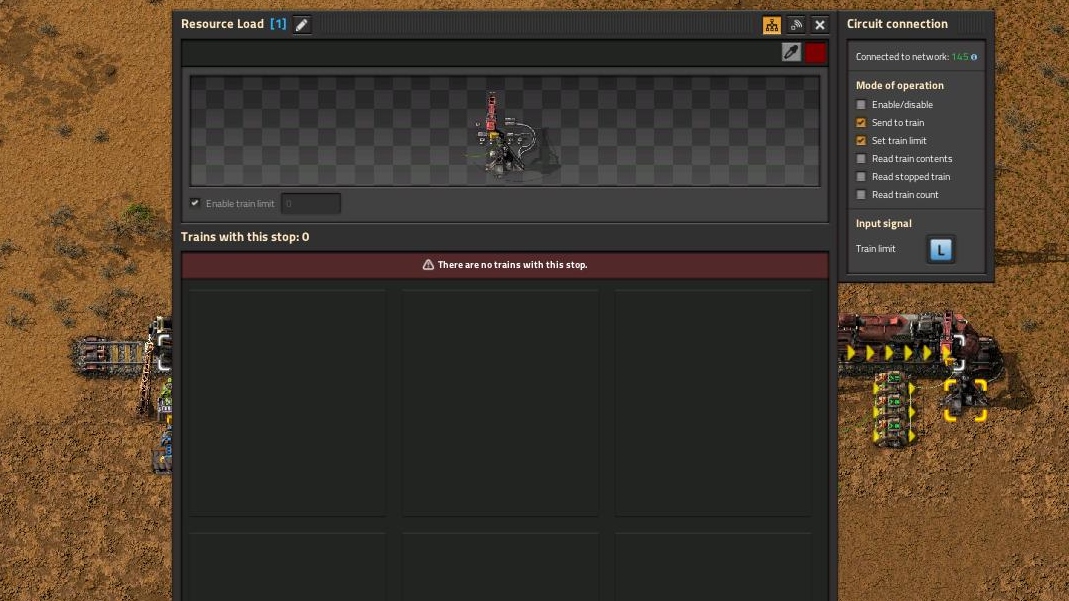Click the Resource Load [1] title text
Image resolution: width=1069 pixels, height=601 pixels.
(x=234, y=24)
